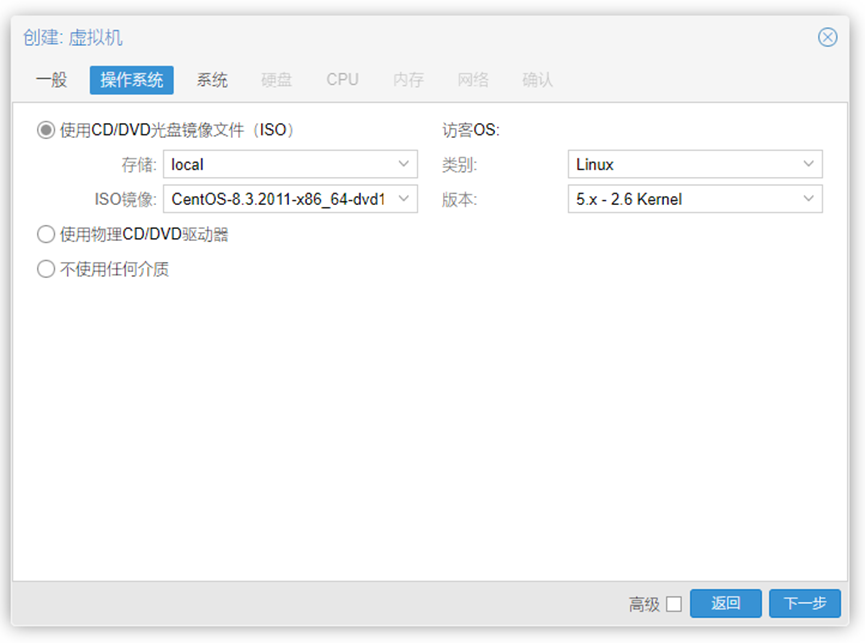This screenshot has height=643, width=865.
Task: Click the ISO镜像: label
Action: pyautogui.click(x=126, y=200)
